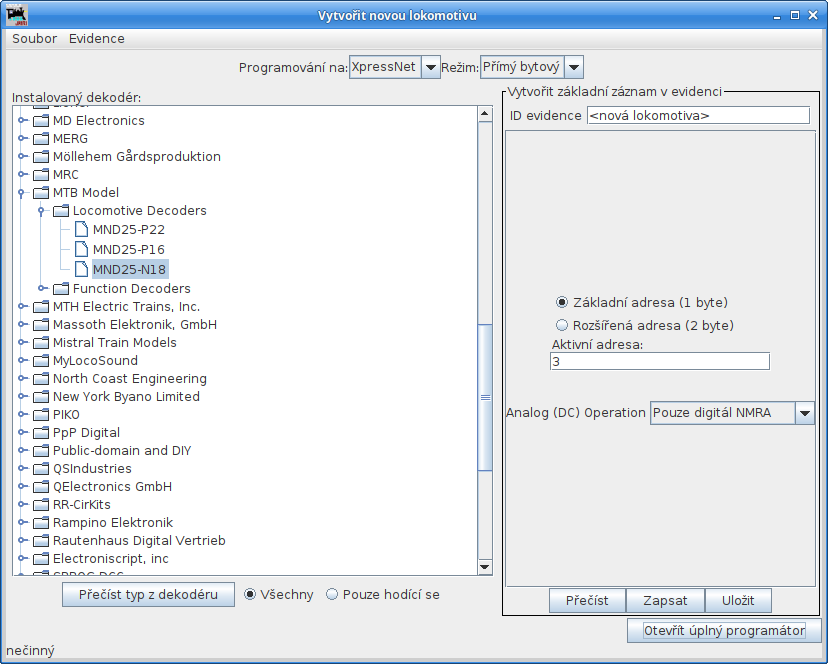Open the Režim Přímý bytový dropdown

[574, 67]
